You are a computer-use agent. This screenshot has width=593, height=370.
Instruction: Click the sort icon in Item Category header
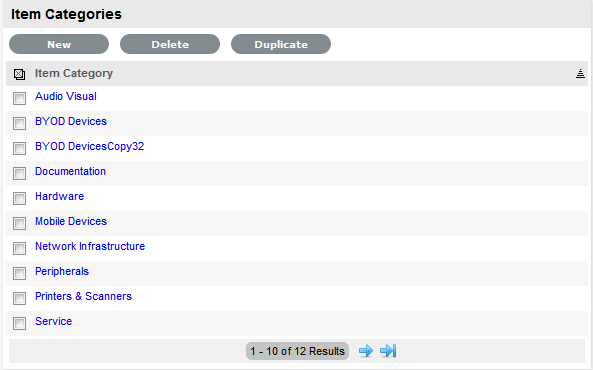point(580,74)
